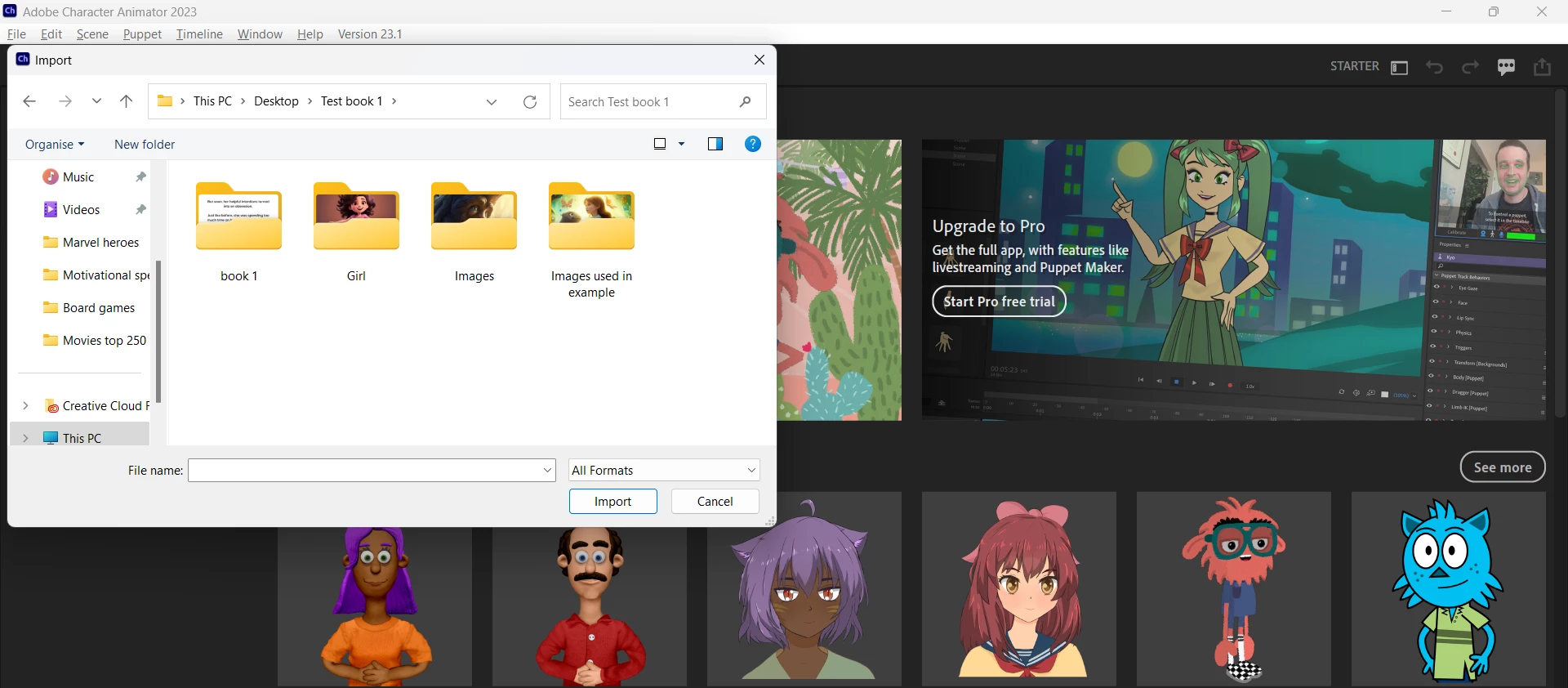
Task: Open the All Formats filter dropdown
Action: 664,470
